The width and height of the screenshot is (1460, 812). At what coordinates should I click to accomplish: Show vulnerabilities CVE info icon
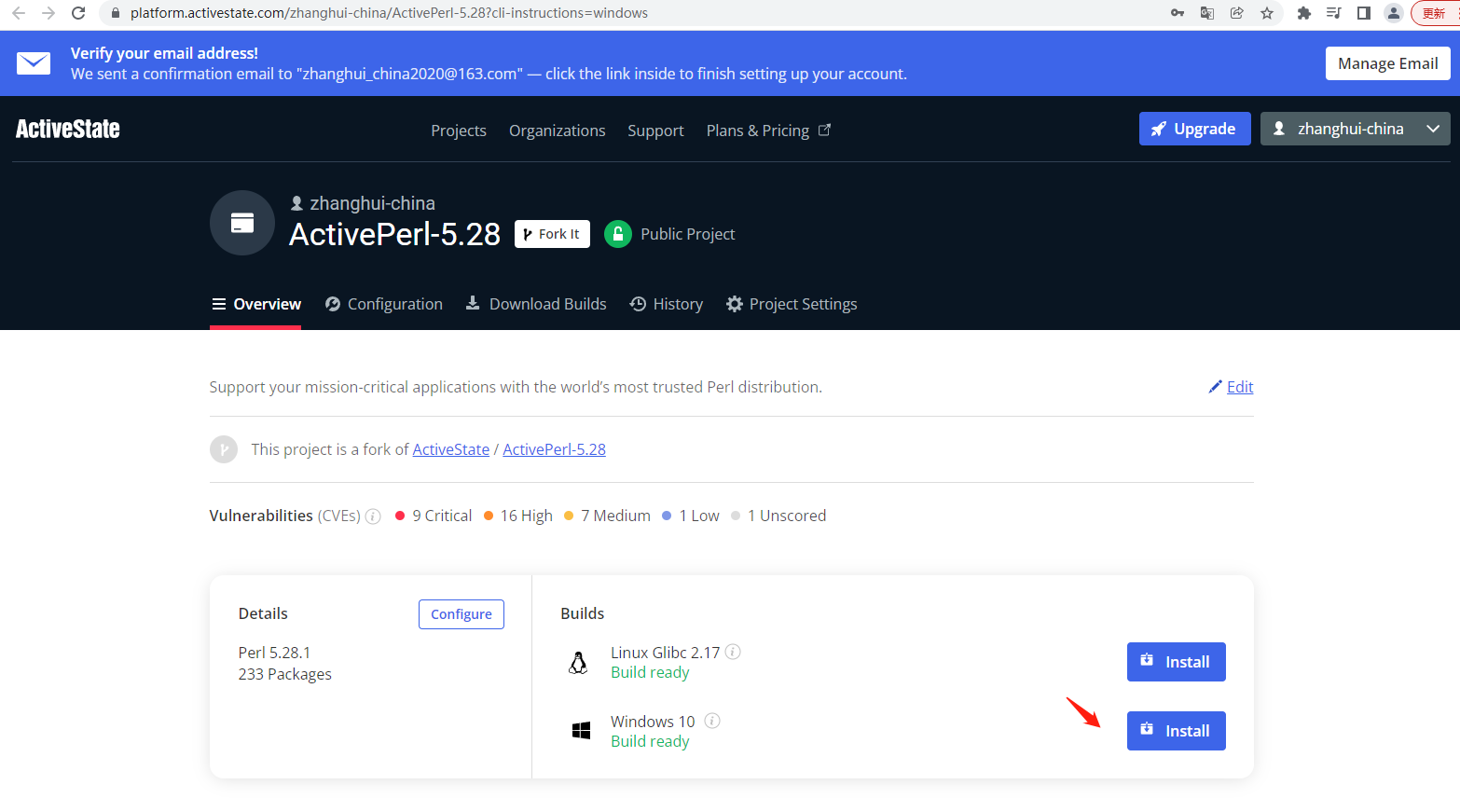pyautogui.click(x=373, y=516)
